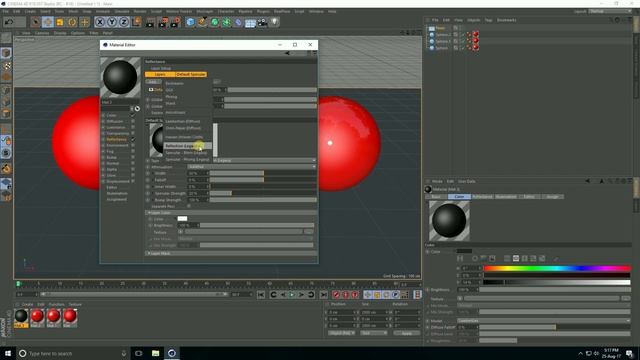
Task: Select the Texture mode icon in left palette
Action: pyautogui.click(x=6, y=65)
